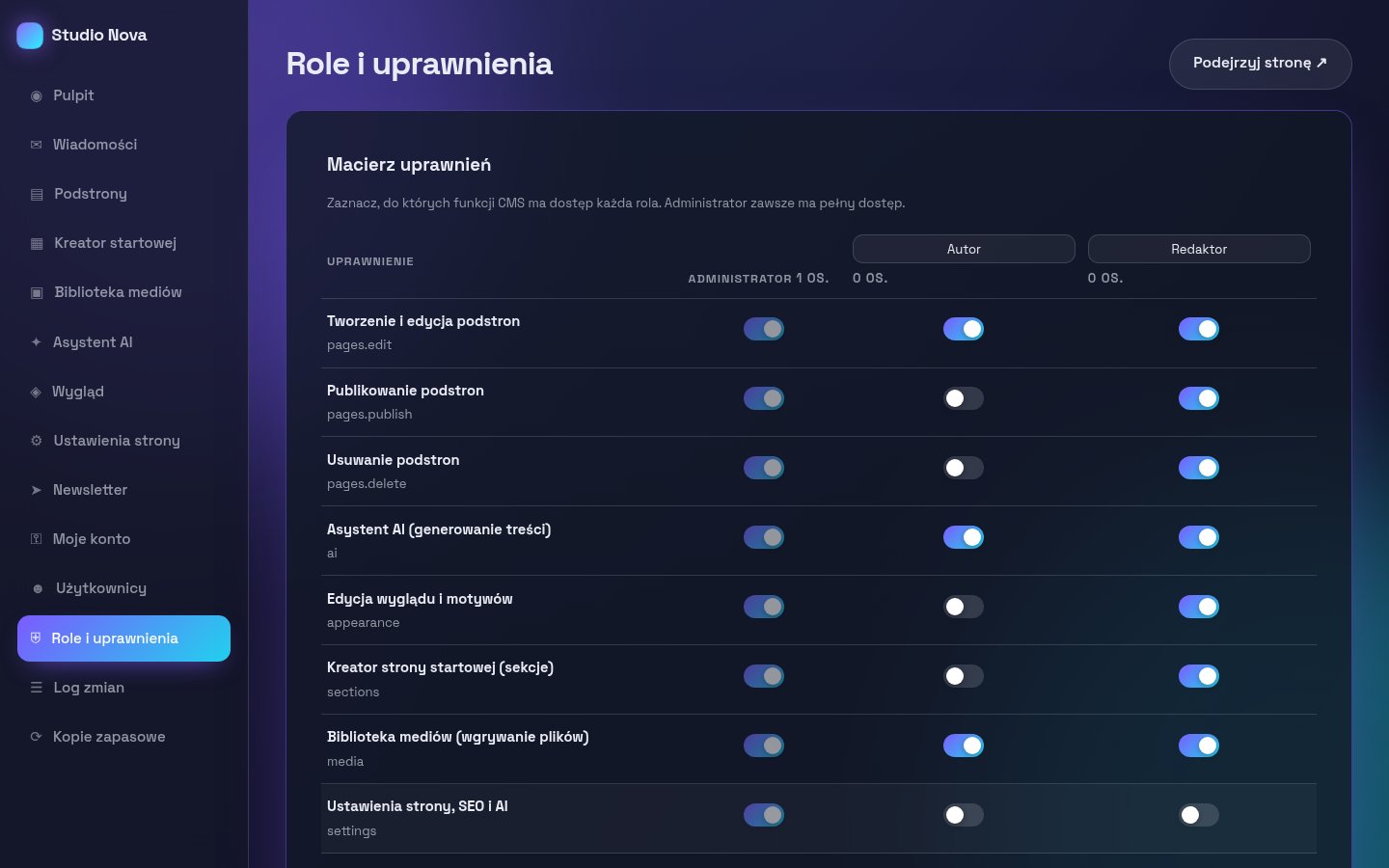Click Administrator toggle for pages.publish
Image resolution: width=1389 pixels, height=868 pixels.
click(x=764, y=398)
